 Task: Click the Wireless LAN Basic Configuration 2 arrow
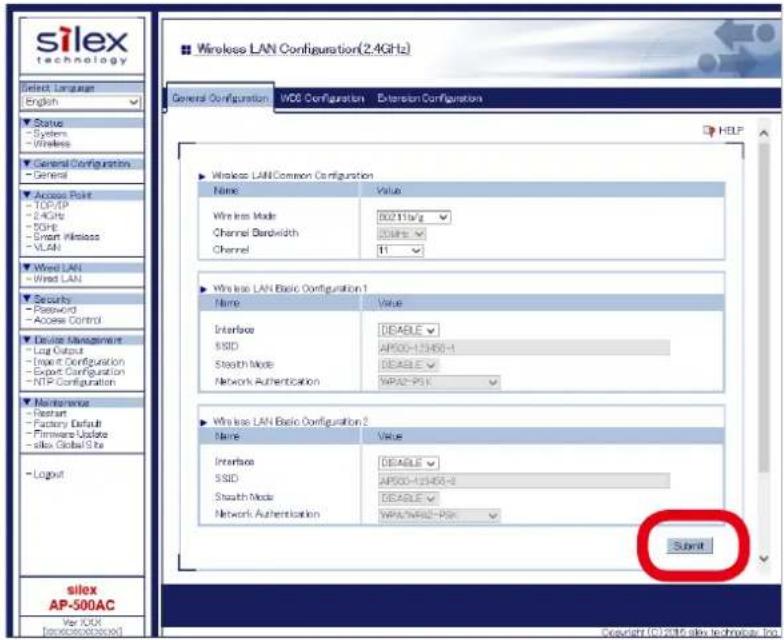202,422
